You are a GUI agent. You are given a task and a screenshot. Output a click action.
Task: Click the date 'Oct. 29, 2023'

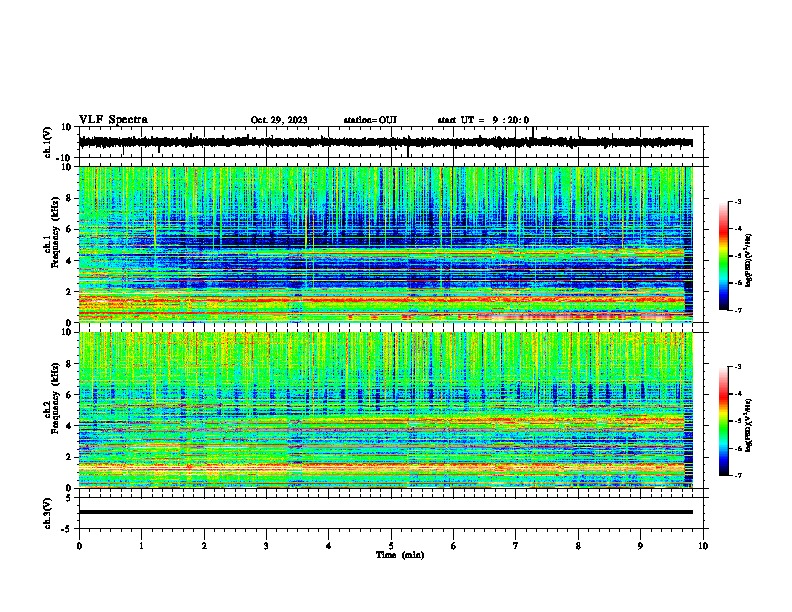(279, 120)
